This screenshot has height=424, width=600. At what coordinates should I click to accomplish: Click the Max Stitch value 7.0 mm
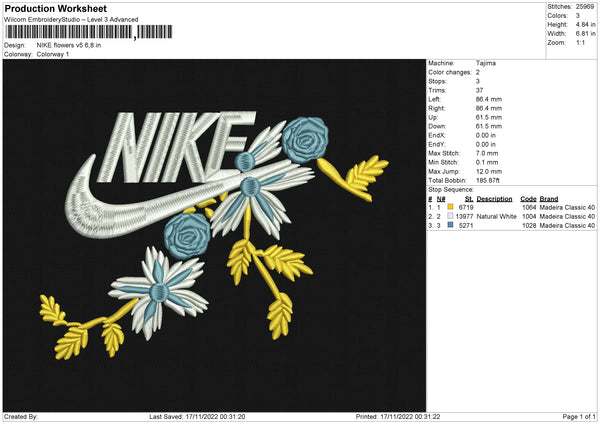487,153
